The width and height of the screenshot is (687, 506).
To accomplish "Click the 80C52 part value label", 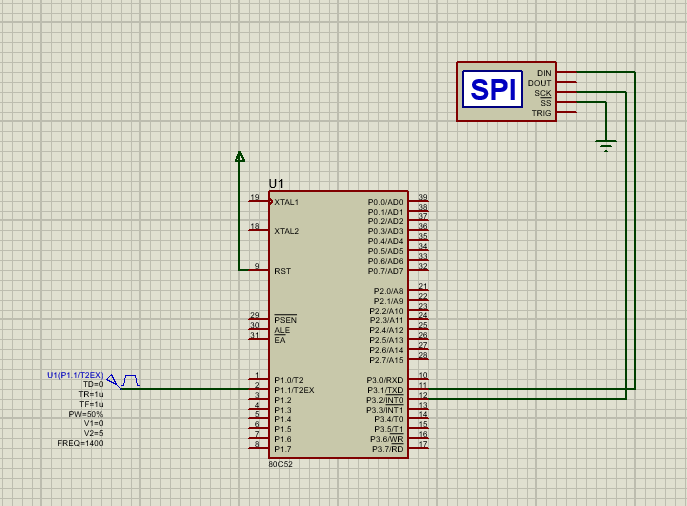I will [x=280, y=464].
